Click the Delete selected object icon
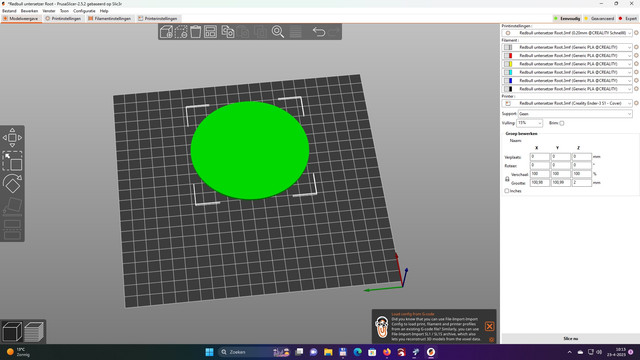This screenshot has width=640, height=360. point(181,32)
